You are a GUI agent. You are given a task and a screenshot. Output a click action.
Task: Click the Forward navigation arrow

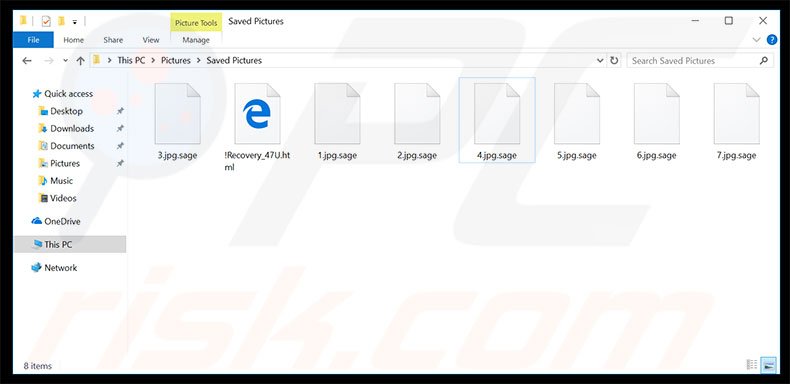tap(48, 60)
